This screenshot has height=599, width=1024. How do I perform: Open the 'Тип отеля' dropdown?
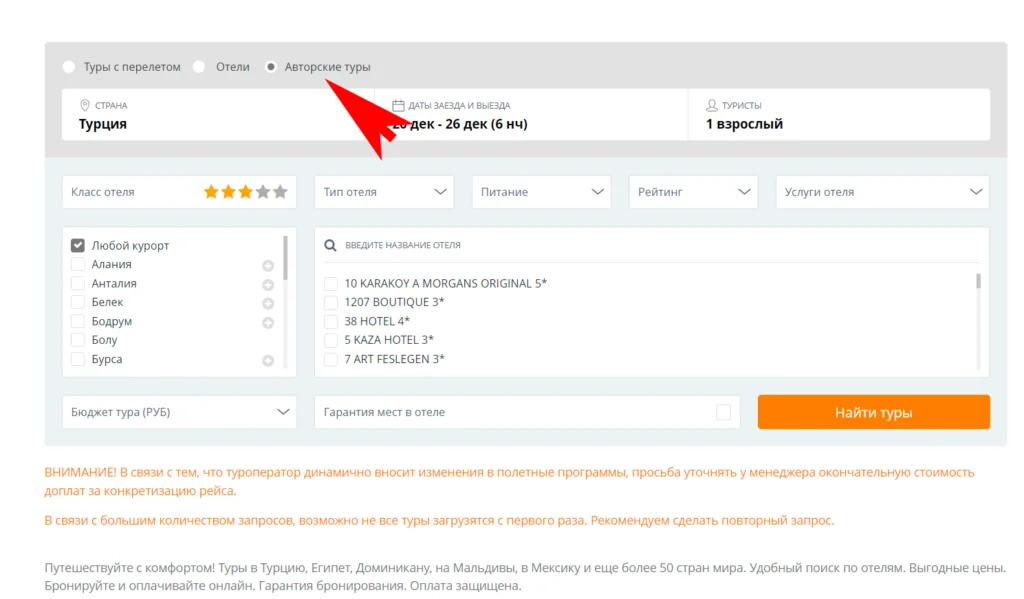[384, 192]
